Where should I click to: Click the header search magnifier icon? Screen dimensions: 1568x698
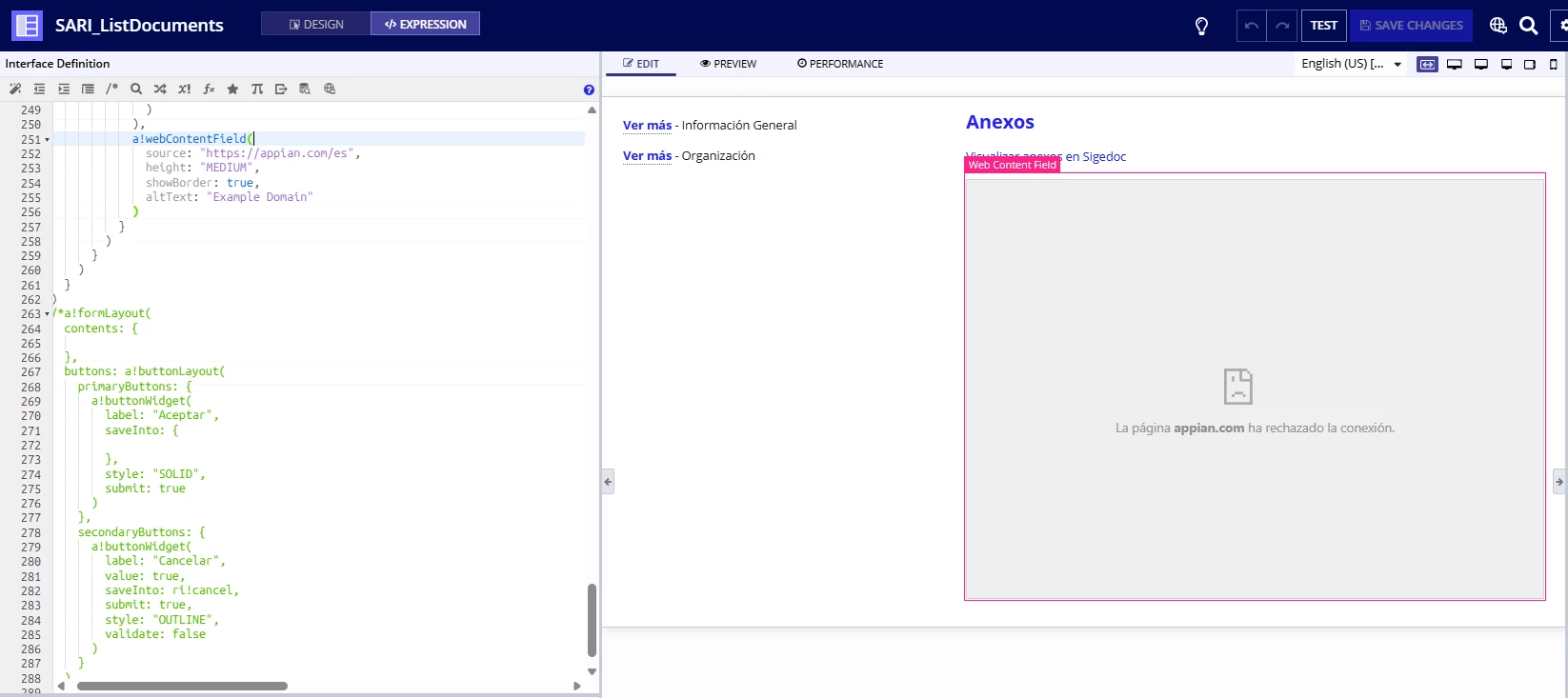coord(1529,26)
